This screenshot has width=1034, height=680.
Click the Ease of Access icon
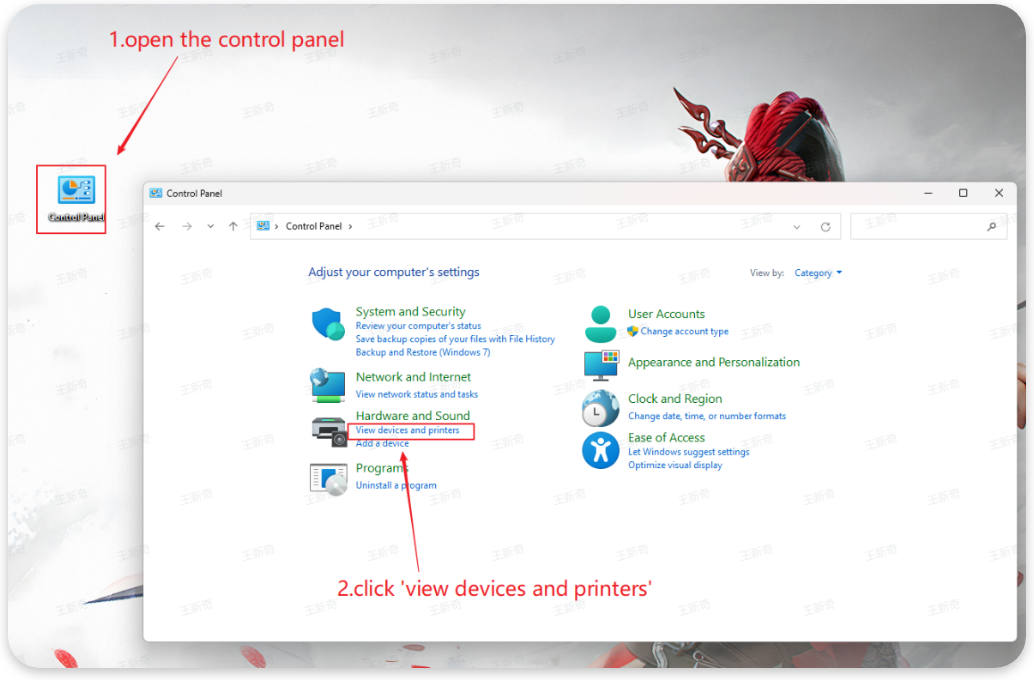point(600,450)
